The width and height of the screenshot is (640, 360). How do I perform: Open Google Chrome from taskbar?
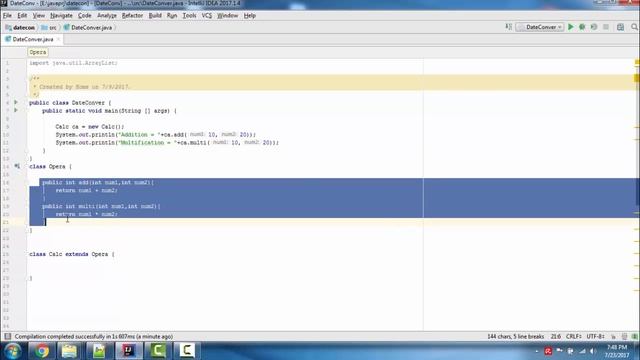pos(41,351)
